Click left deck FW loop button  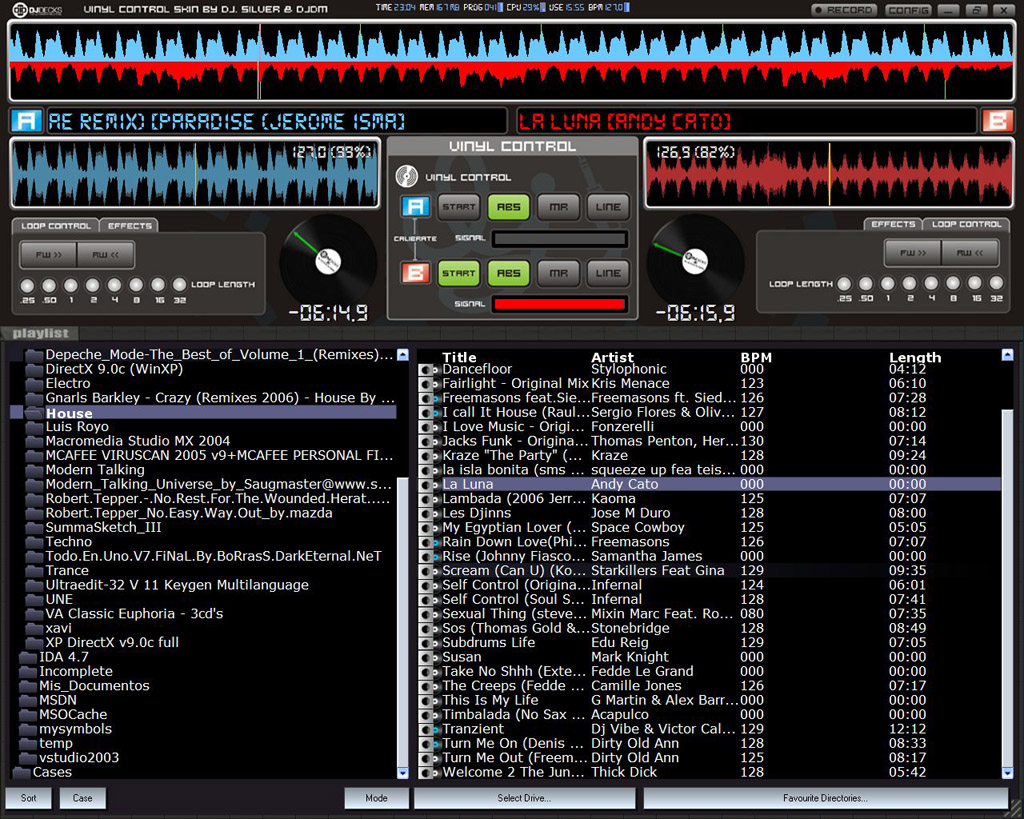[x=48, y=255]
